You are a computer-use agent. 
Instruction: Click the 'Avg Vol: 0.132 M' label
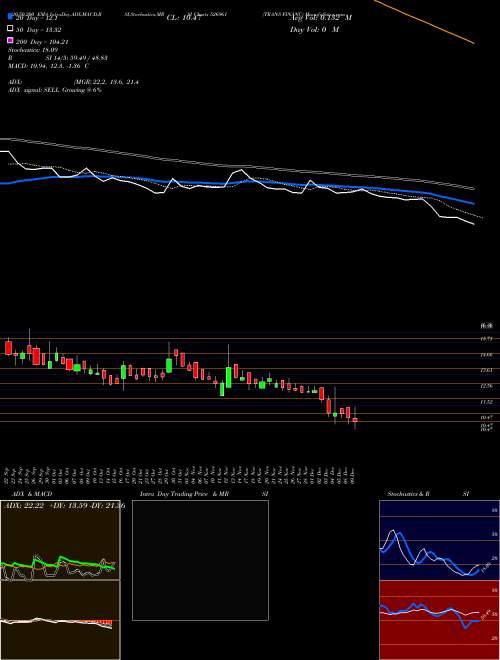[321, 18]
